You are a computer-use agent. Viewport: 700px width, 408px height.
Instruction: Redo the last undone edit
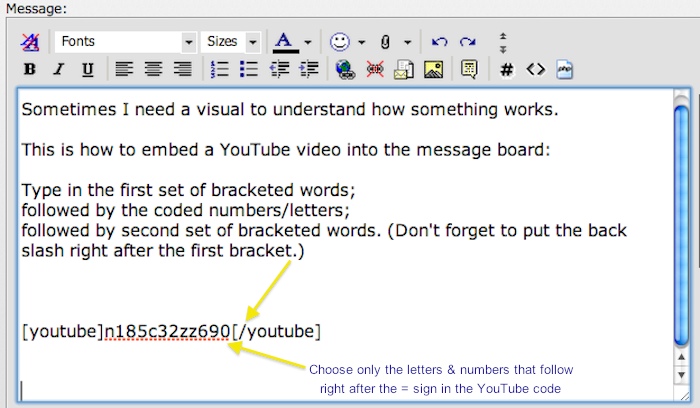(x=467, y=42)
